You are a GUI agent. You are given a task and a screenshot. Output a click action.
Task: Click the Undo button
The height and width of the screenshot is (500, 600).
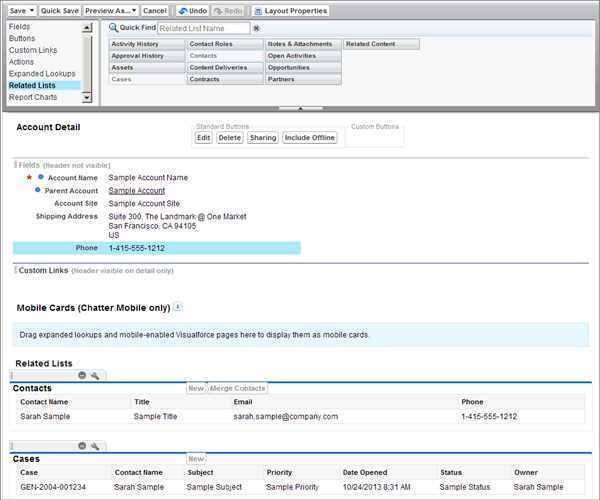pos(192,10)
